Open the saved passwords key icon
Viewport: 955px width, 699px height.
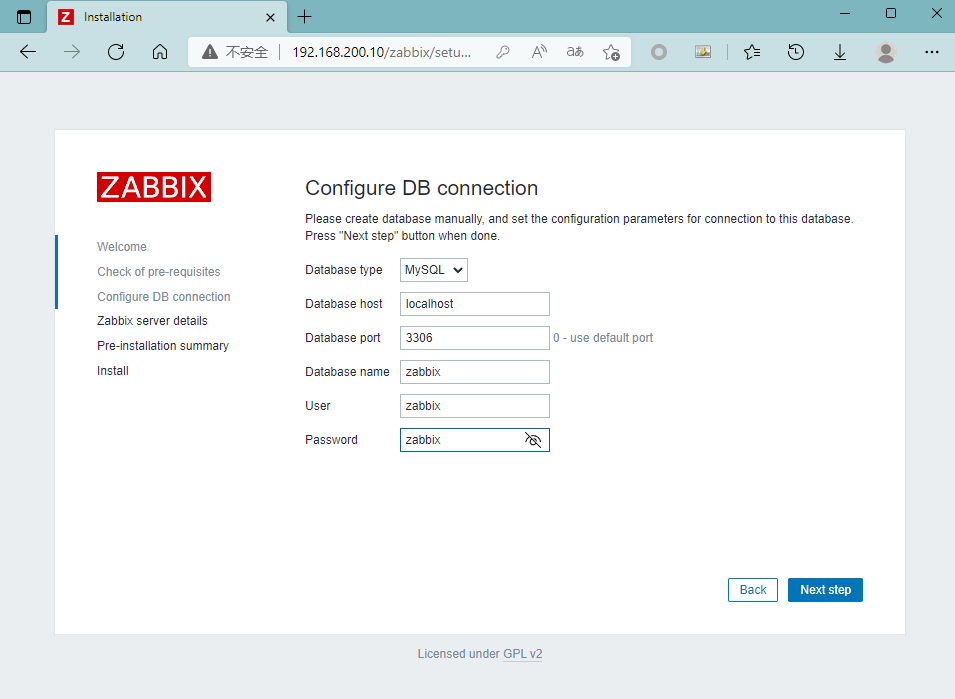pyautogui.click(x=502, y=52)
